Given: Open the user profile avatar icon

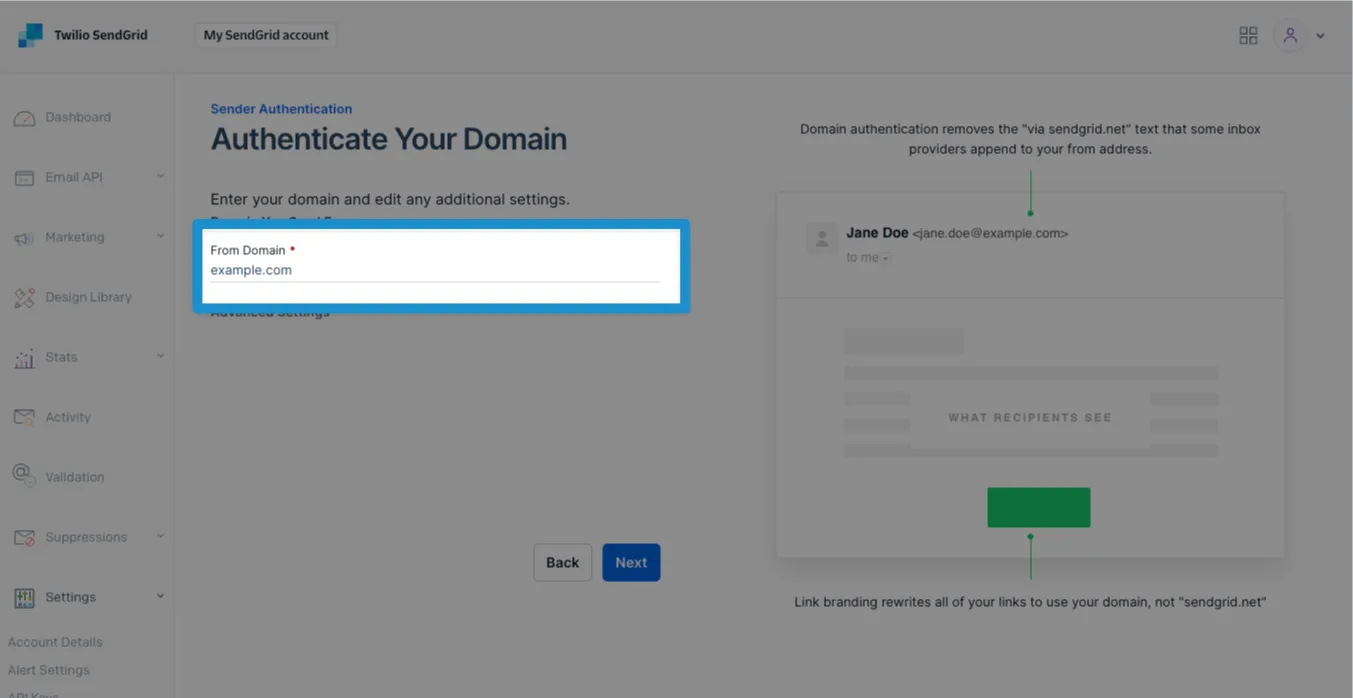Looking at the screenshot, I should pyautogui.click(x=1290, y=35).
